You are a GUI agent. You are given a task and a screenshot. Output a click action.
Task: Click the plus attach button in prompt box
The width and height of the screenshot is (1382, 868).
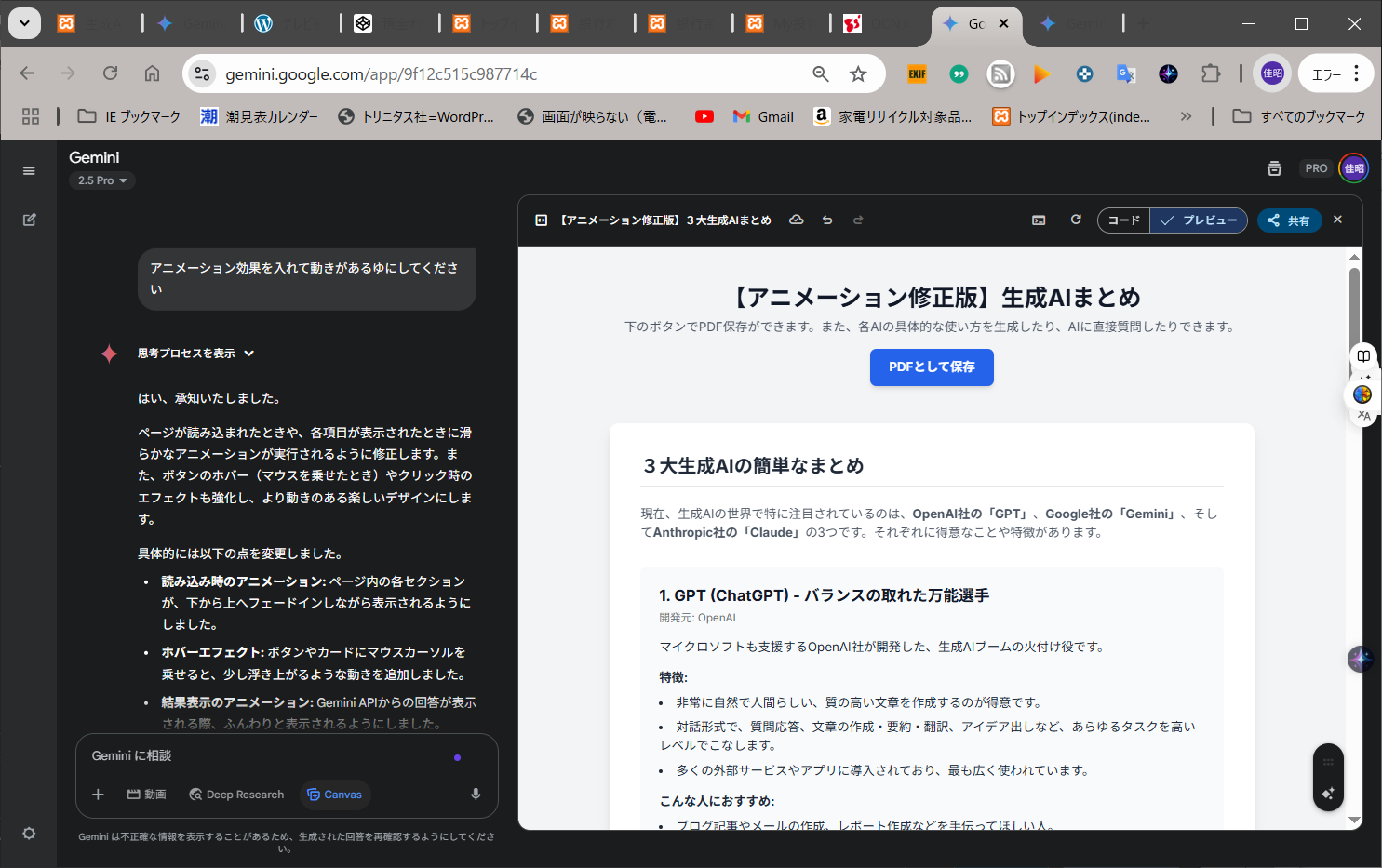tap(98, 795)
